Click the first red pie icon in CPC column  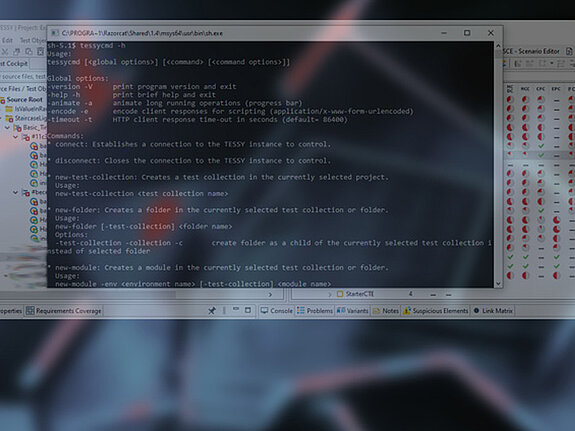pos(541,99)
